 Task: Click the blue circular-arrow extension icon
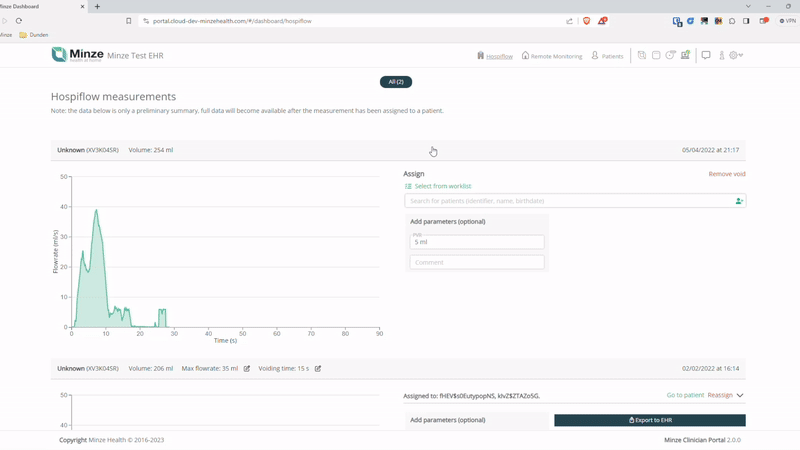pos(690,21)
